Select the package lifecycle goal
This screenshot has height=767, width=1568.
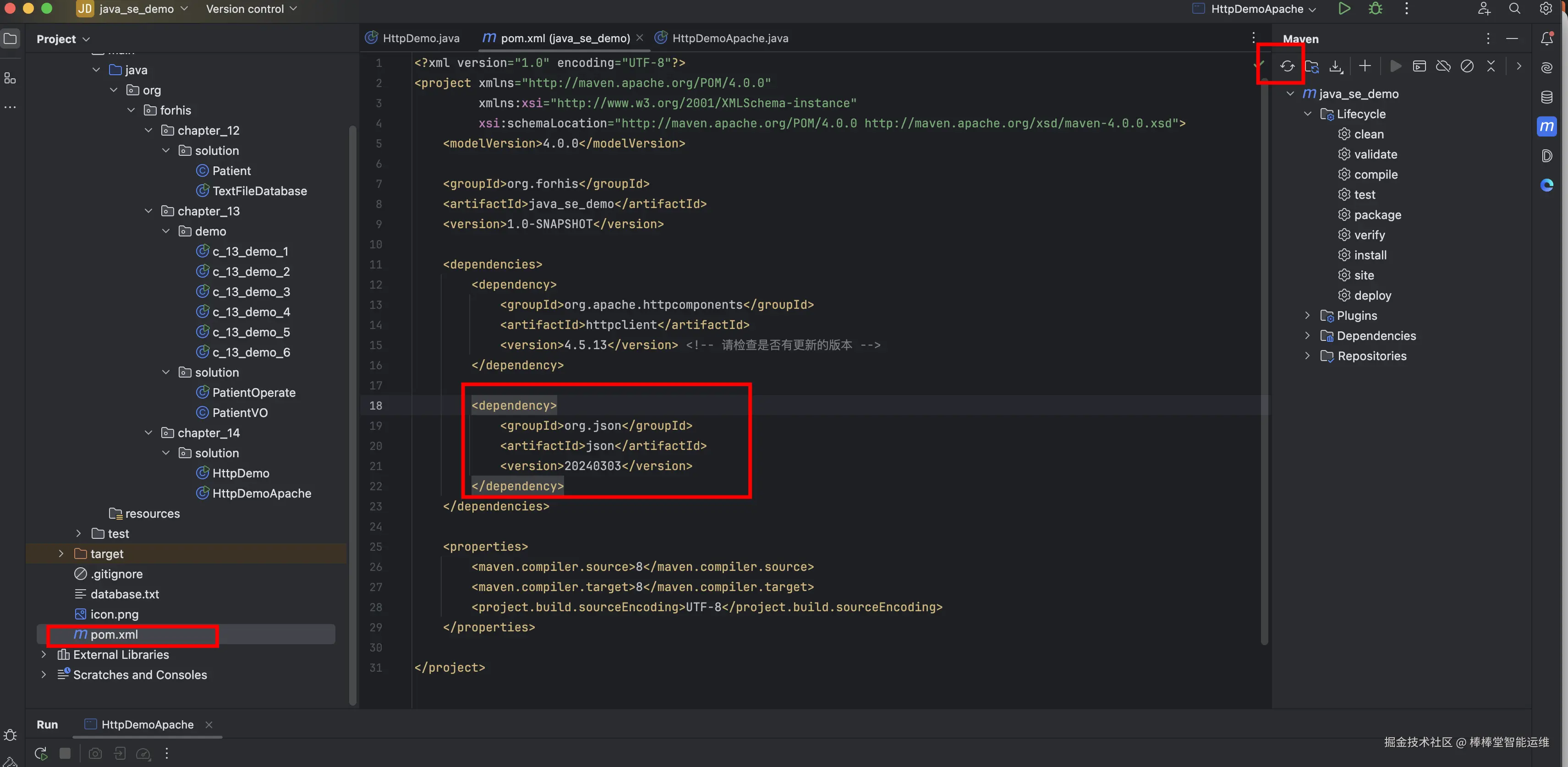pyautogui.click(x=1377, y=215)
